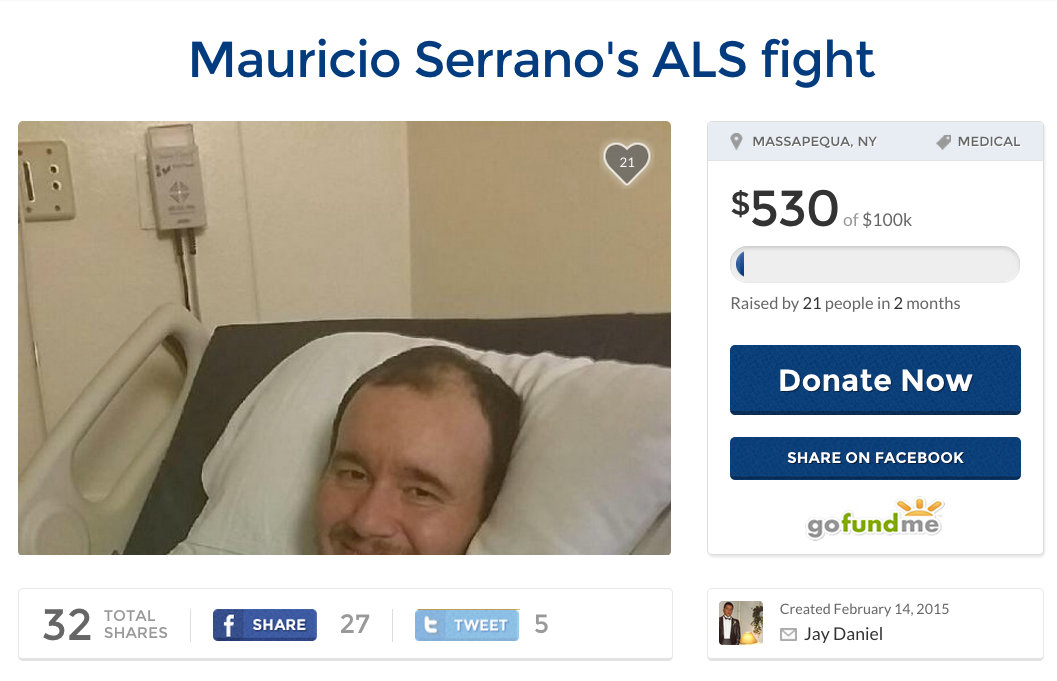Click the location pin icon beside Massapequa

coord(736,141)
